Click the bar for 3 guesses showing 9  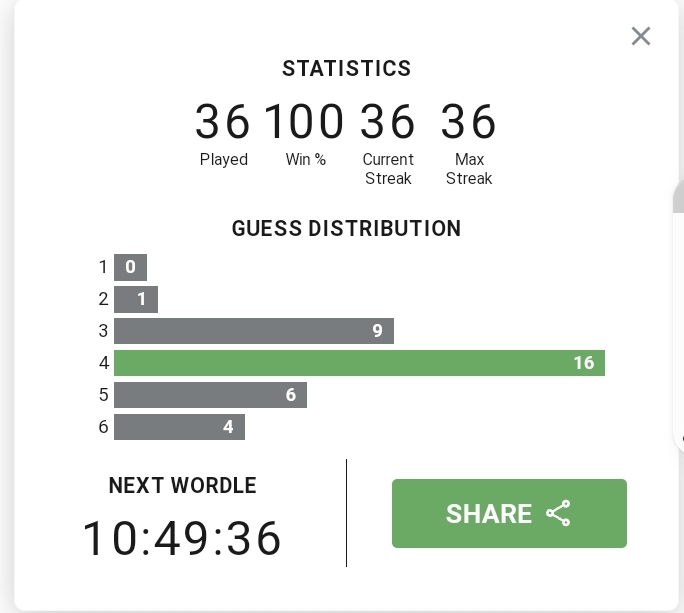coord(254,331)
